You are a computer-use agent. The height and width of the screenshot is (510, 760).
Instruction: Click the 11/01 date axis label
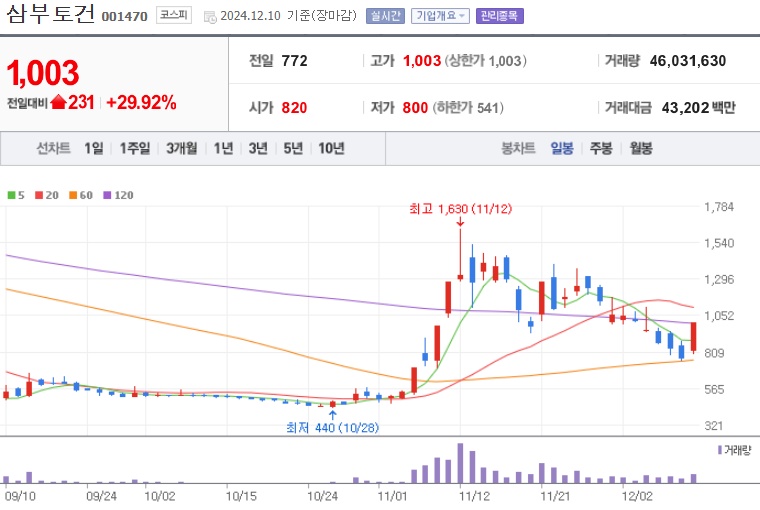click(392, 496)
